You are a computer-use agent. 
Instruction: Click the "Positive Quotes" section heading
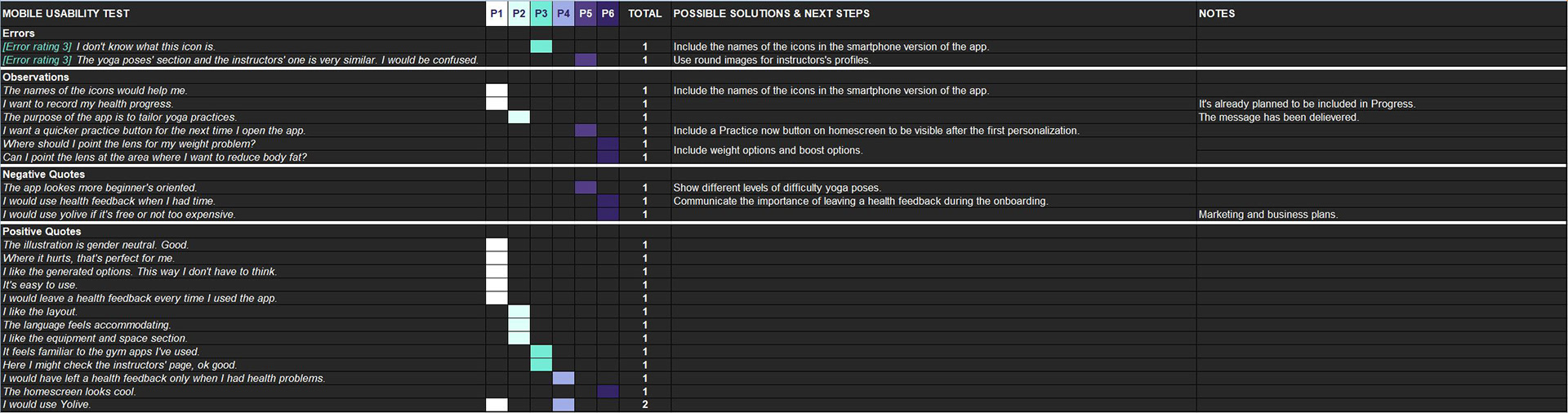tap(42, 232)
